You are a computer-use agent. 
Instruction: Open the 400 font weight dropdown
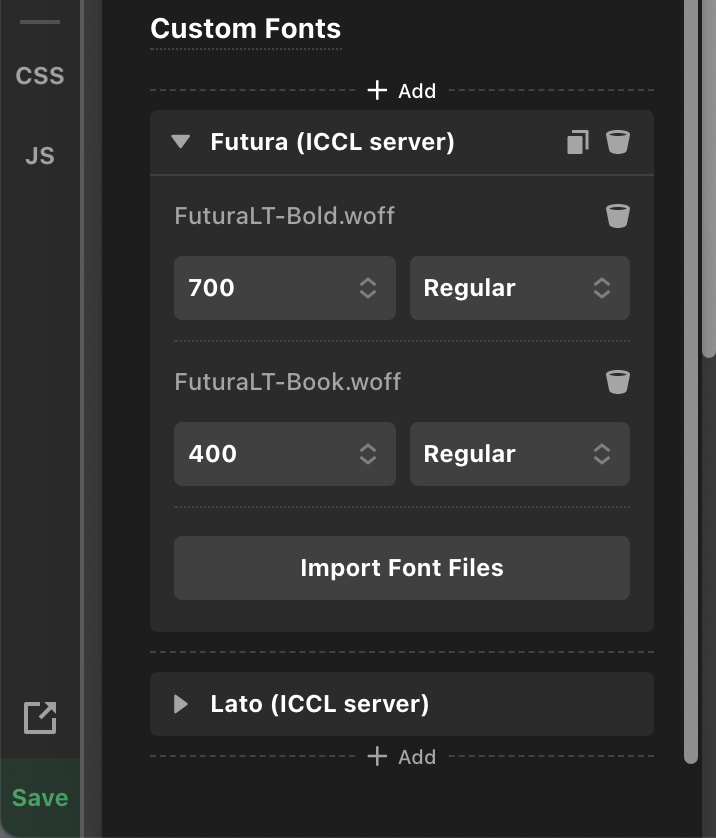click(x=285, y=454)
